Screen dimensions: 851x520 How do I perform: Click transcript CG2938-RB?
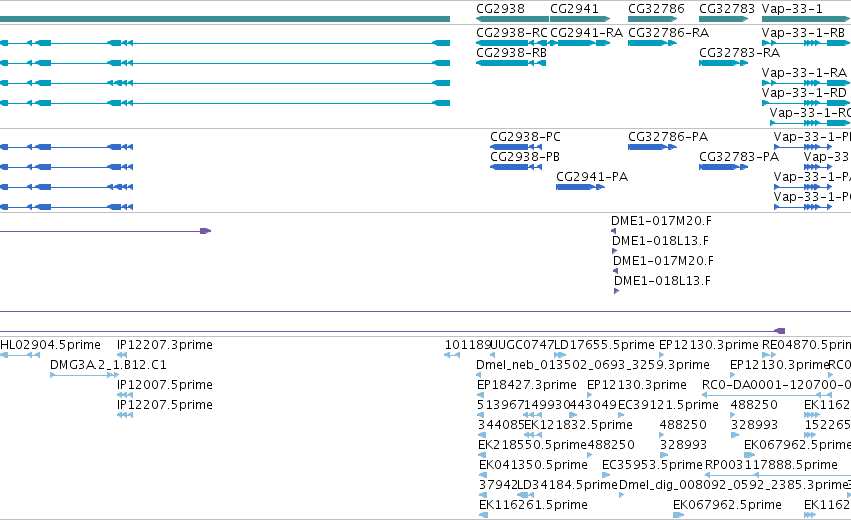tap(511, 53)
